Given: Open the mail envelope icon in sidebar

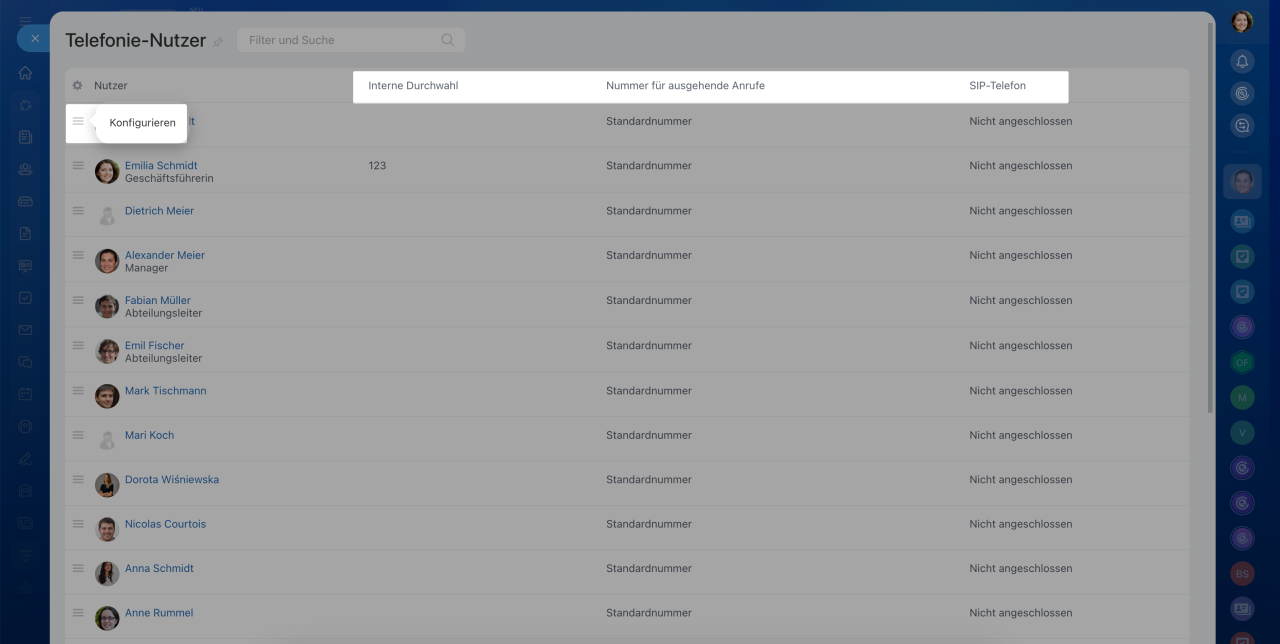Looking at the screenshot, I should click(25, 330).
